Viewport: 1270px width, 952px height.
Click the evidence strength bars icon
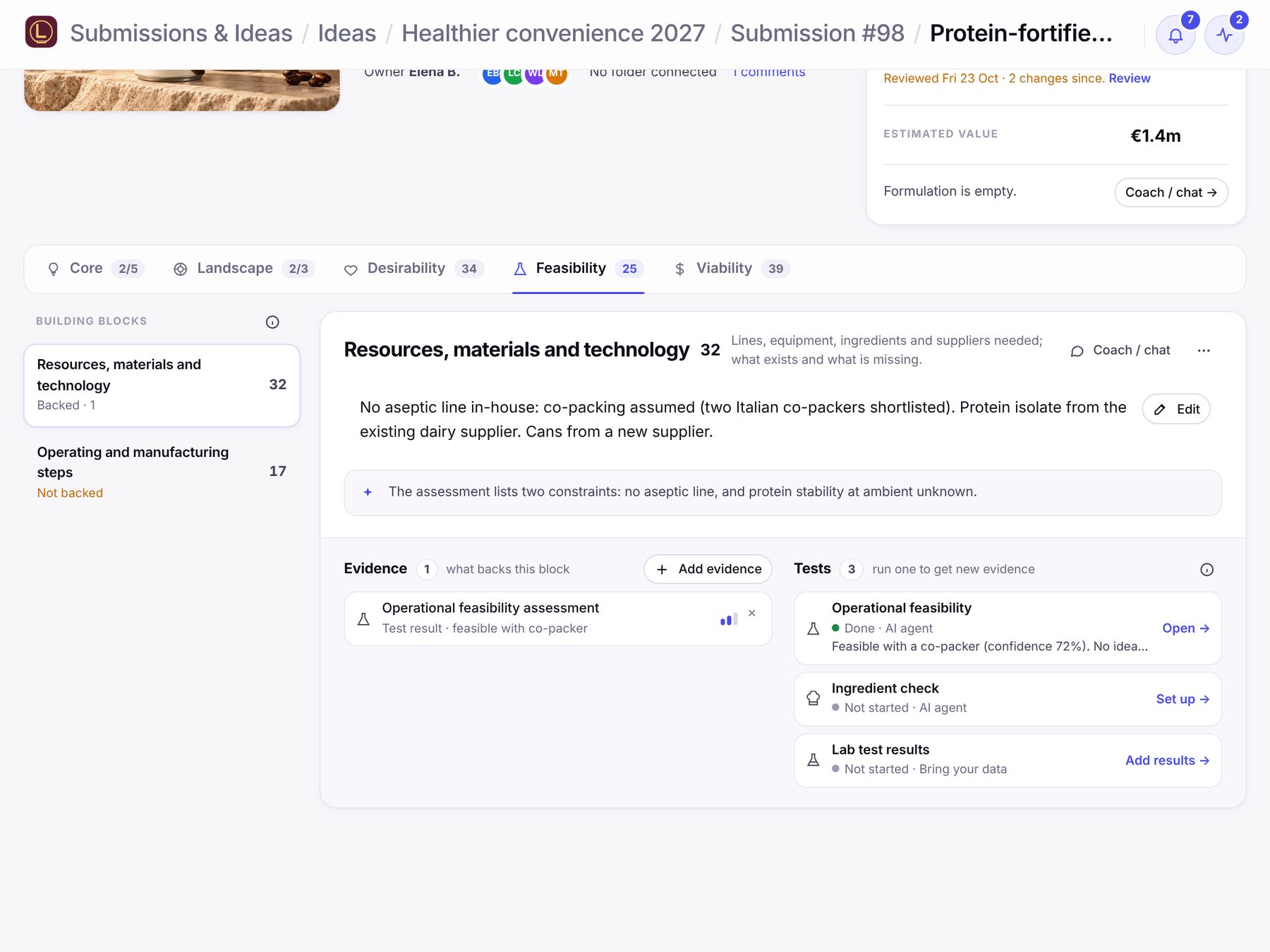pos(729,618)
